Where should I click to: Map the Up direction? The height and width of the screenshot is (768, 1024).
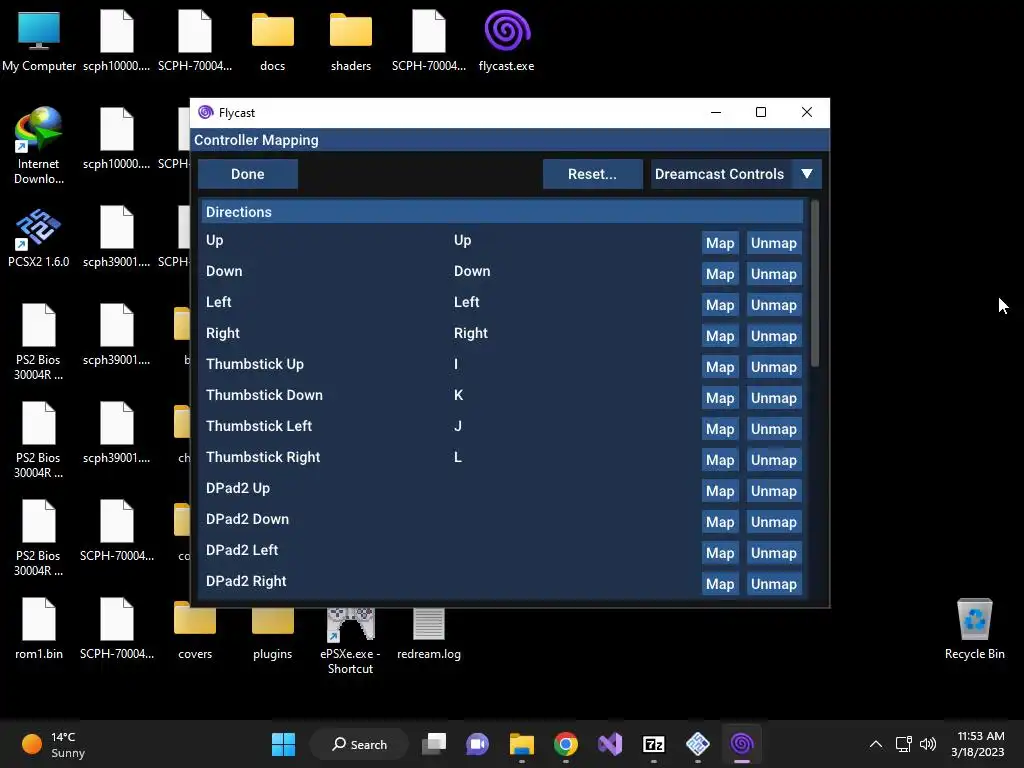pyautogui.click(x=720, y=243)
